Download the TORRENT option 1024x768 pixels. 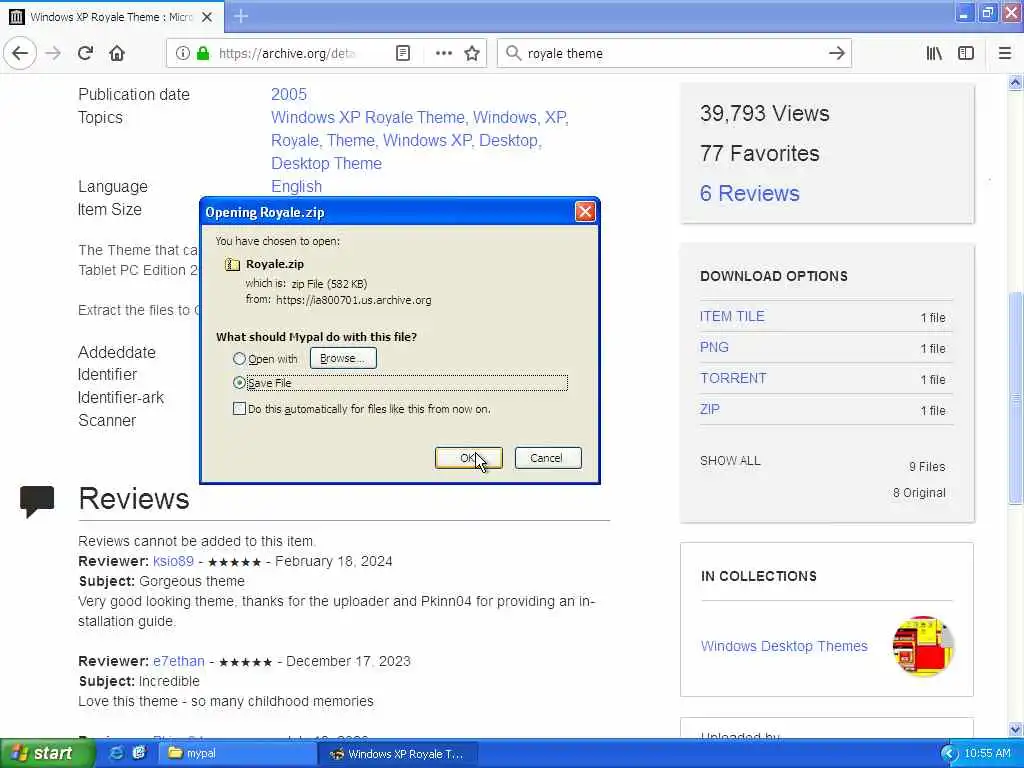point(733,378)
